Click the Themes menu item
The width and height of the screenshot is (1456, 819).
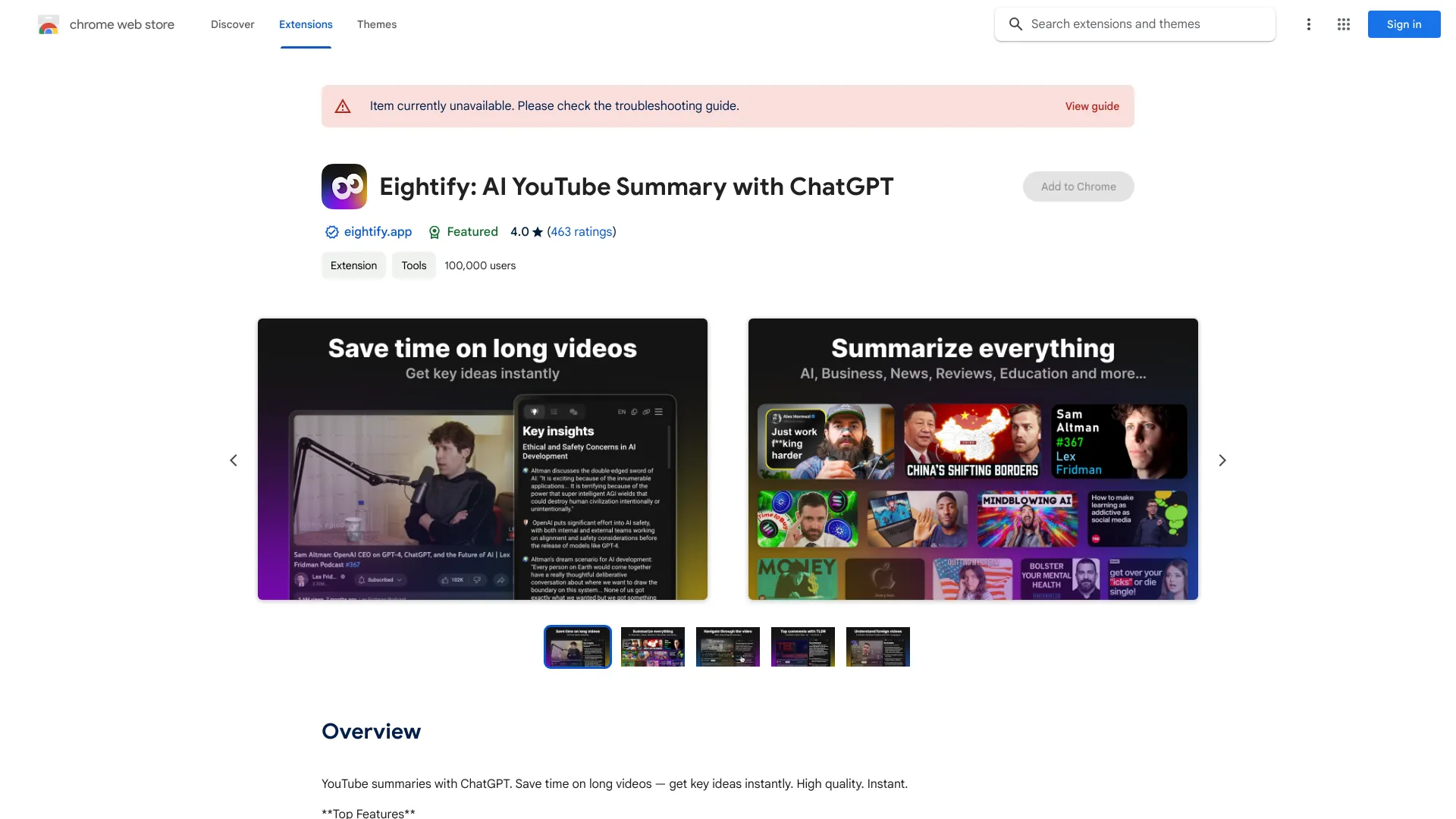[376, 23]
